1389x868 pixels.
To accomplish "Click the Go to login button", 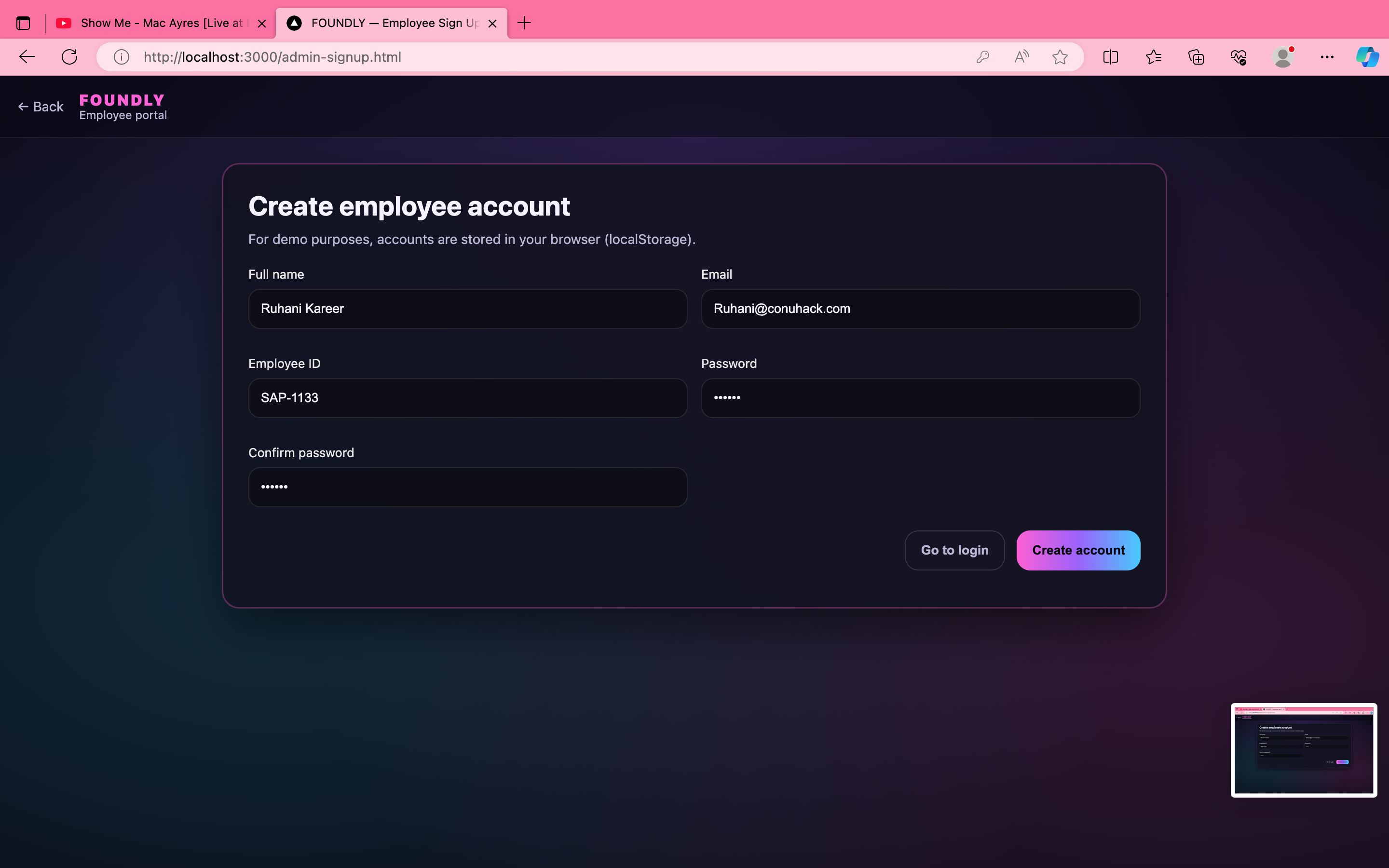I will click(954, 550).
